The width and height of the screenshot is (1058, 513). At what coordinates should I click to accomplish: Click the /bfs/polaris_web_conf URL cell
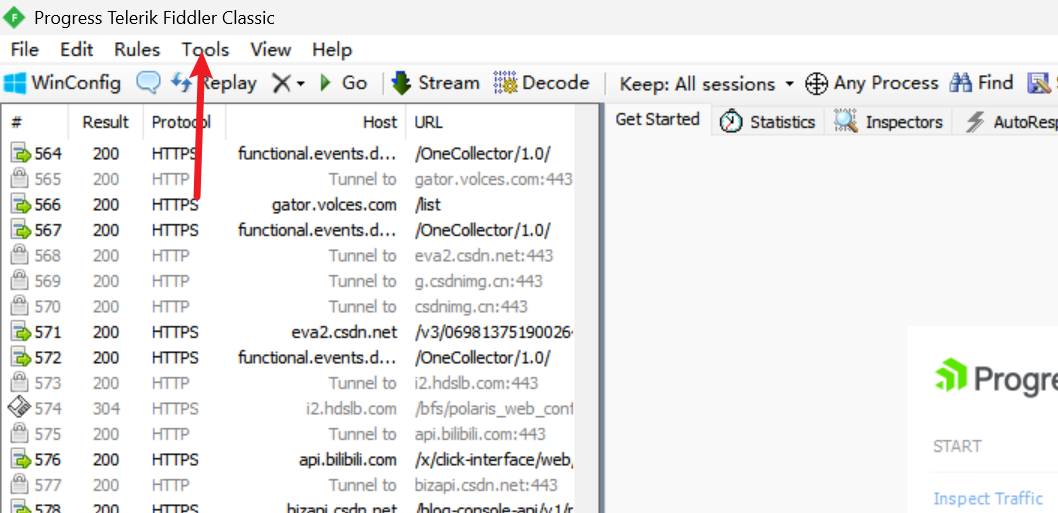click(495, 409)
